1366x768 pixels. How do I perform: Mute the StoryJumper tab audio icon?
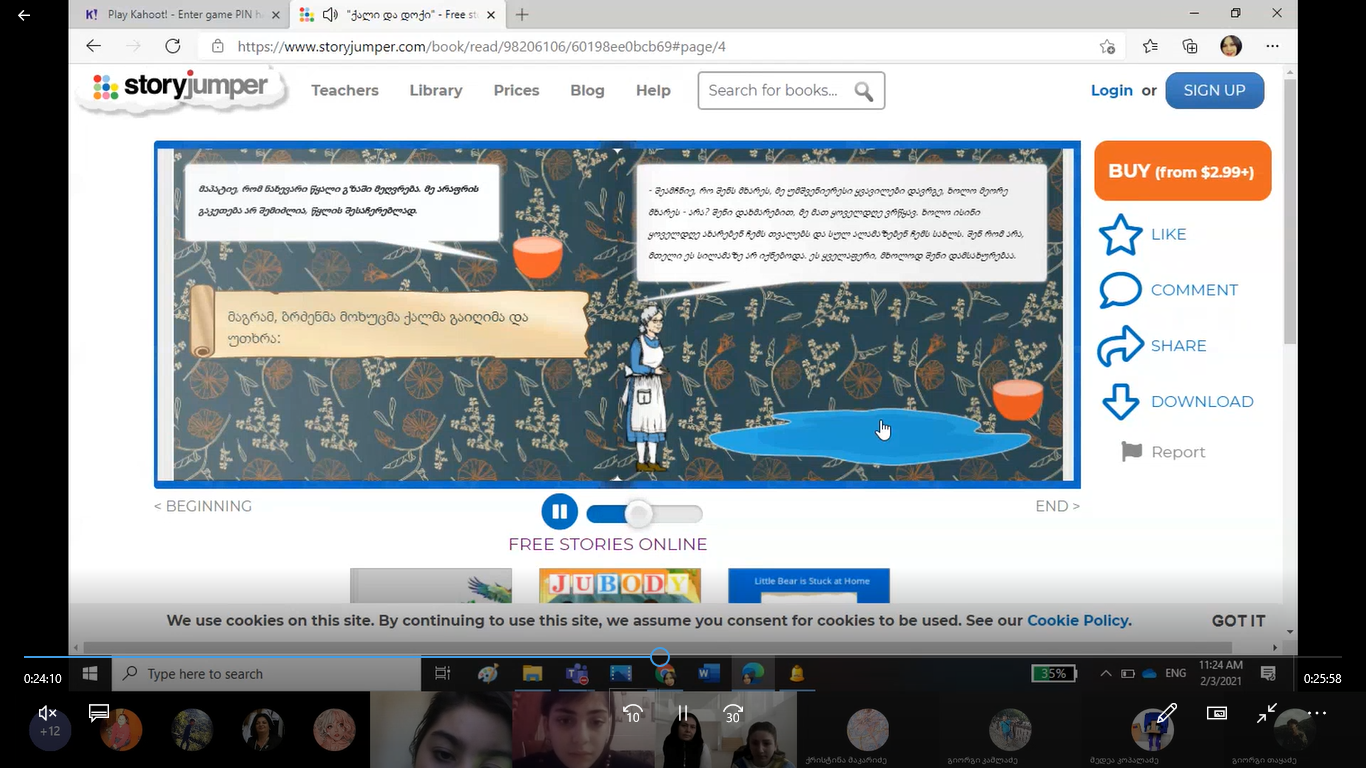(330, 15)
